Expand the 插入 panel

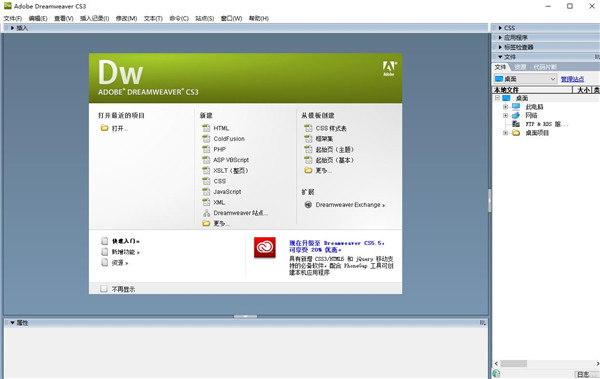(x=12, y=28)
